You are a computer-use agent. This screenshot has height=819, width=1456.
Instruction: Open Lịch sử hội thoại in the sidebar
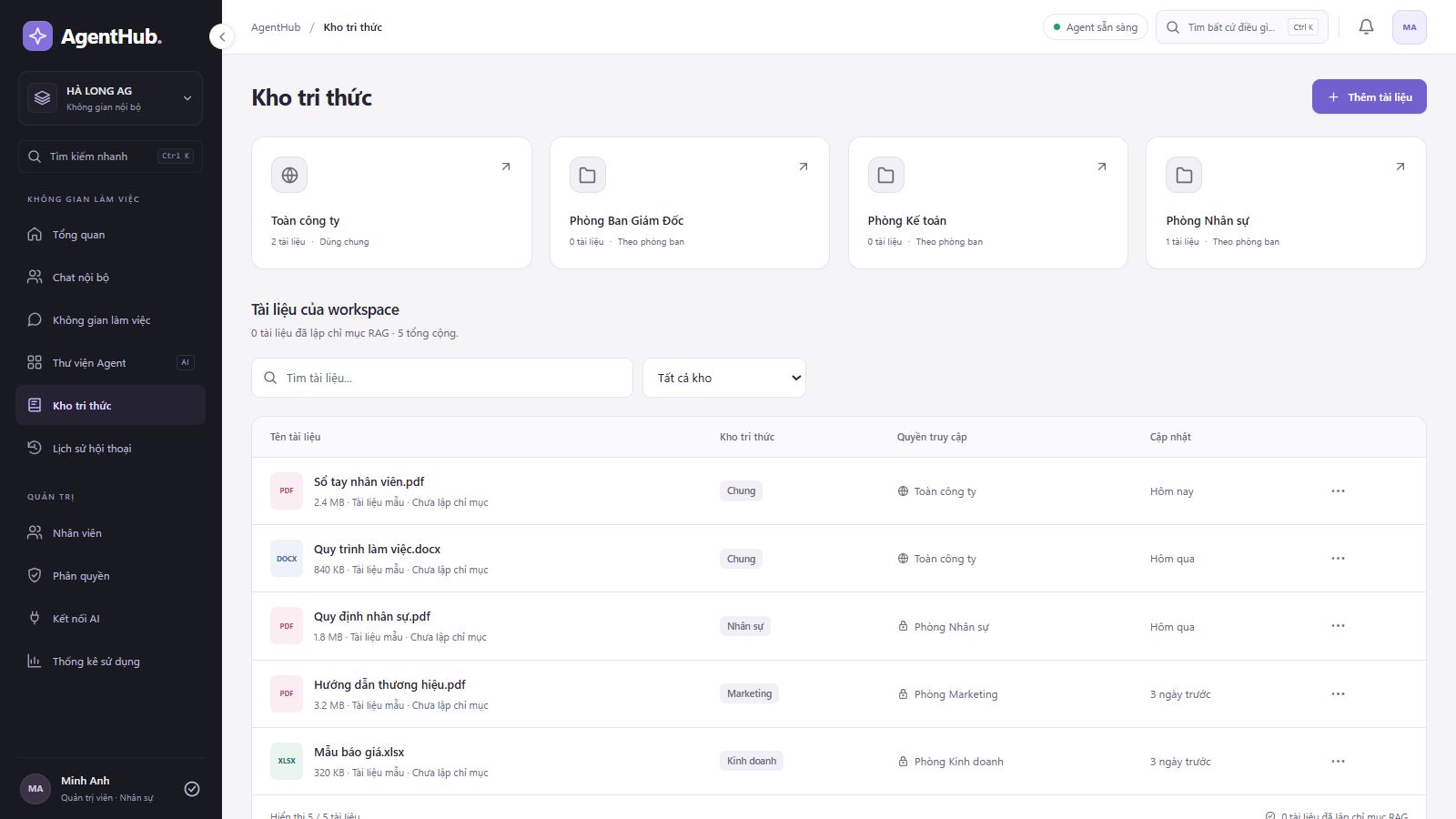110,449
